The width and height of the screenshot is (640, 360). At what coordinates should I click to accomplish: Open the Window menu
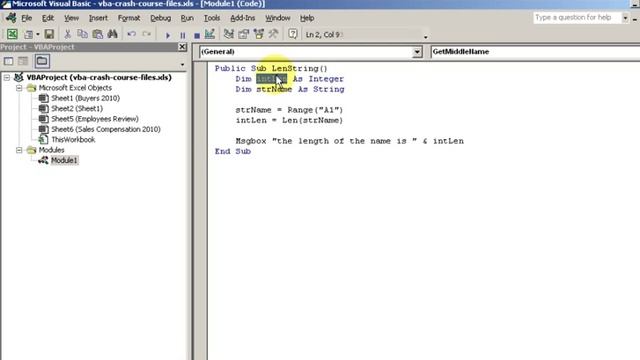278,18
